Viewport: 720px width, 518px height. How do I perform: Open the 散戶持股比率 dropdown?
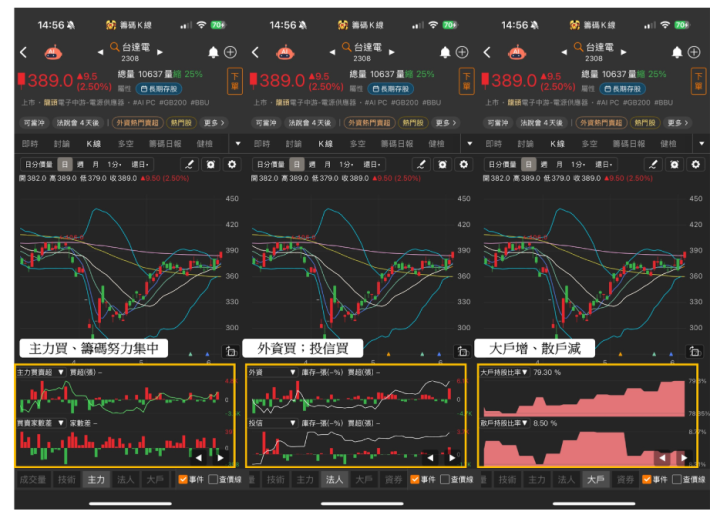(505, 423)
